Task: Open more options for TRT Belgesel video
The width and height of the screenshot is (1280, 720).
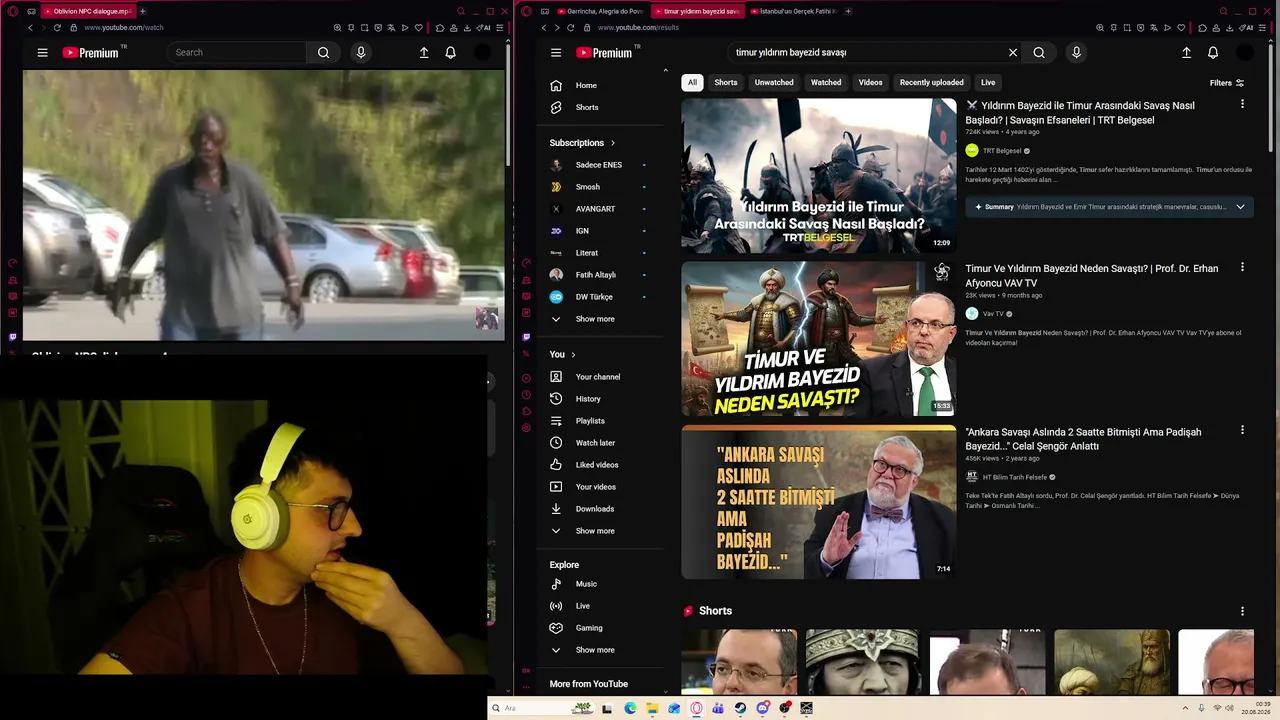Action: tap(1242, 104)
